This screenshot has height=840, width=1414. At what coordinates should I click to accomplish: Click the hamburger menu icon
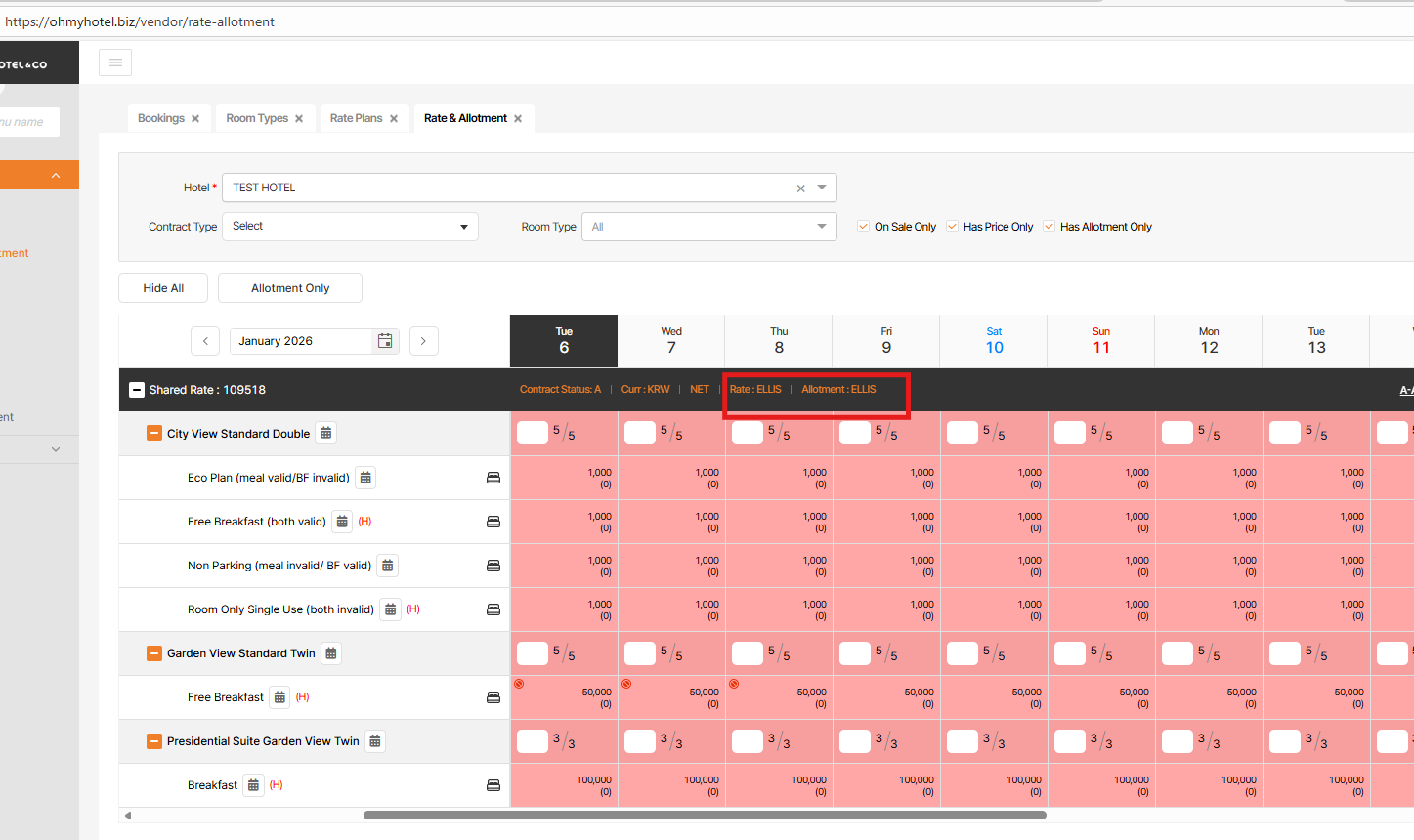click(115, 63)
